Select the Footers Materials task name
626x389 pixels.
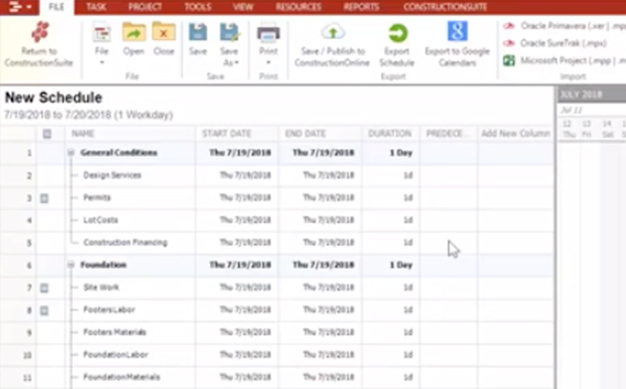pyautogui.click(x=115, y=332)
